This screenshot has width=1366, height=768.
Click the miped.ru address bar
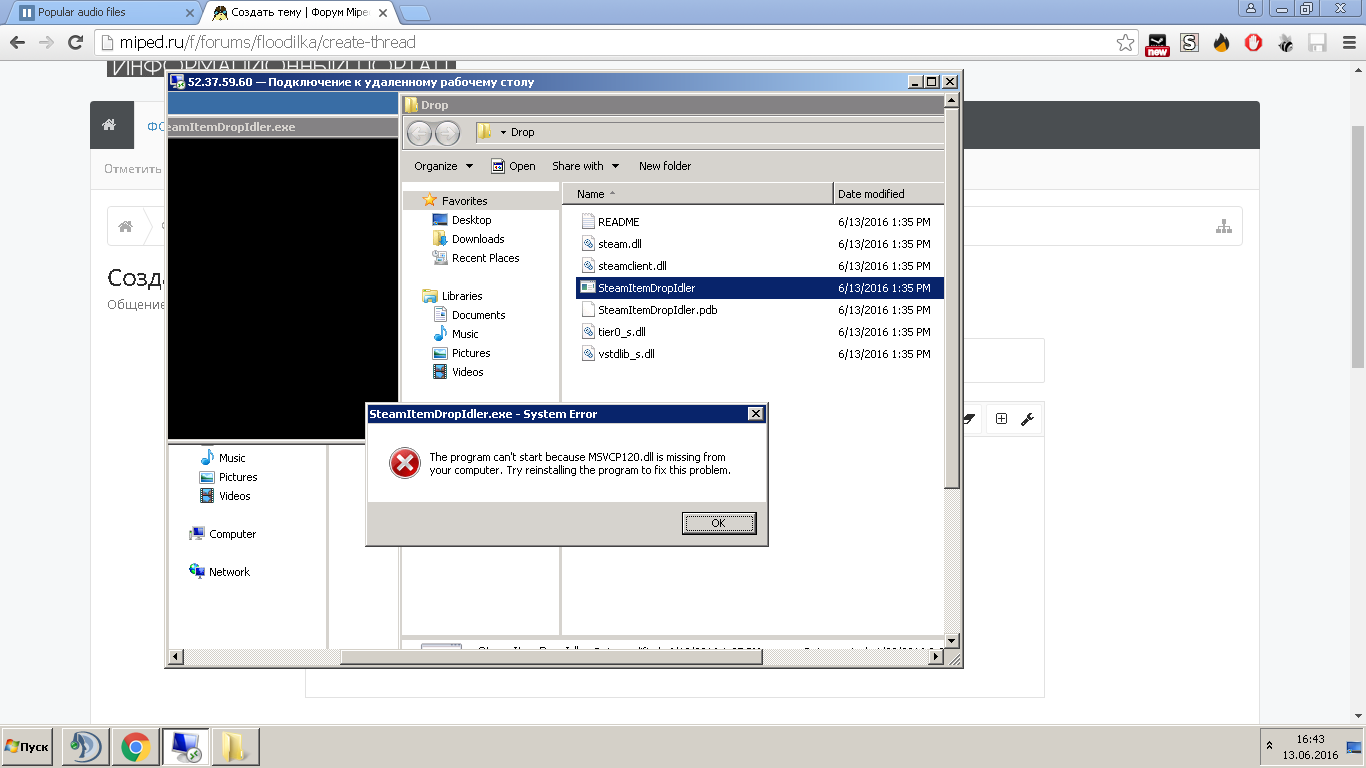pos(615,42)
